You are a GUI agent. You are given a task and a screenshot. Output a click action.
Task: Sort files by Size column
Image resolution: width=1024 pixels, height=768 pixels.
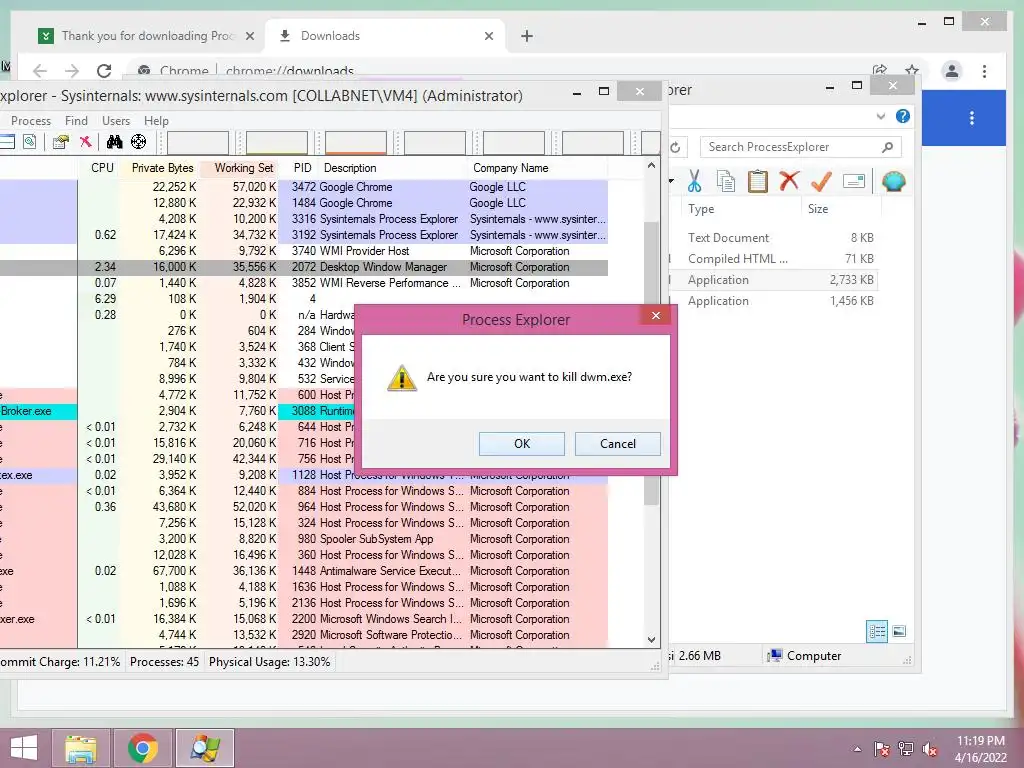pyautogui.click(x=818, y=209)
